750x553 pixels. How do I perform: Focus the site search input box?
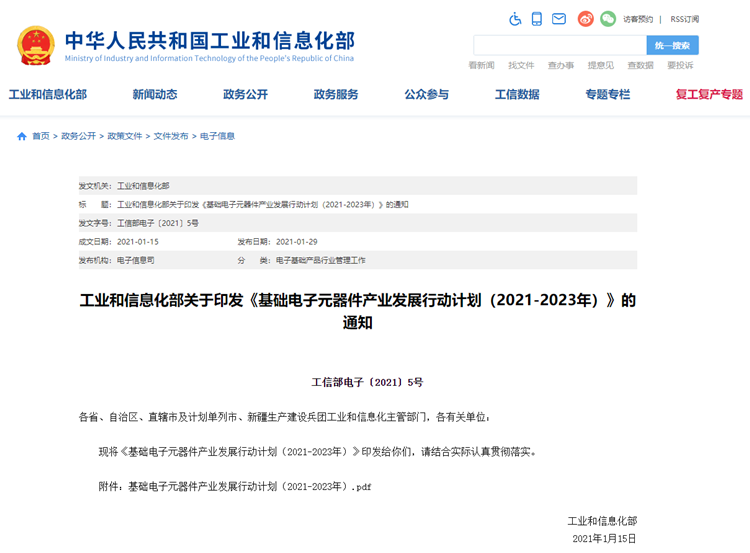point(559,45)
